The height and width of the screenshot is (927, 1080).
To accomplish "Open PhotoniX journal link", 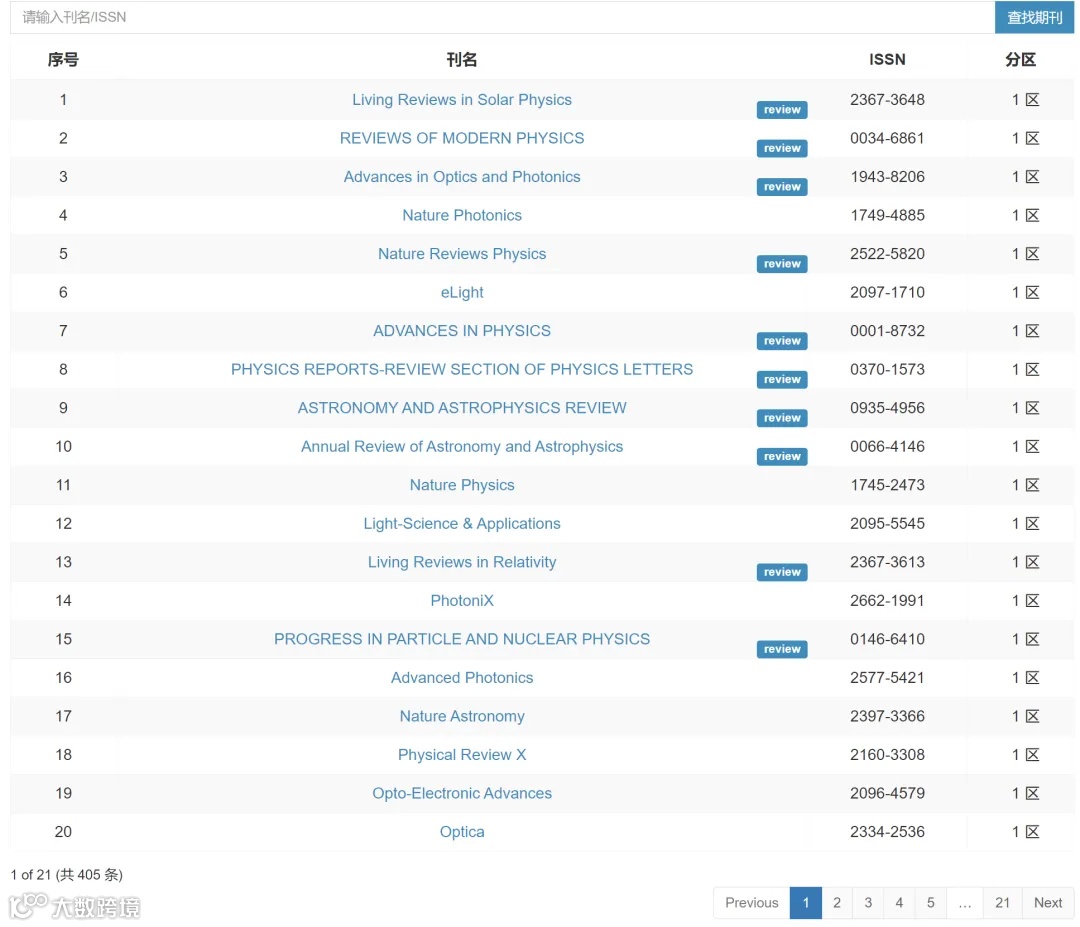I will click(461, 601).
